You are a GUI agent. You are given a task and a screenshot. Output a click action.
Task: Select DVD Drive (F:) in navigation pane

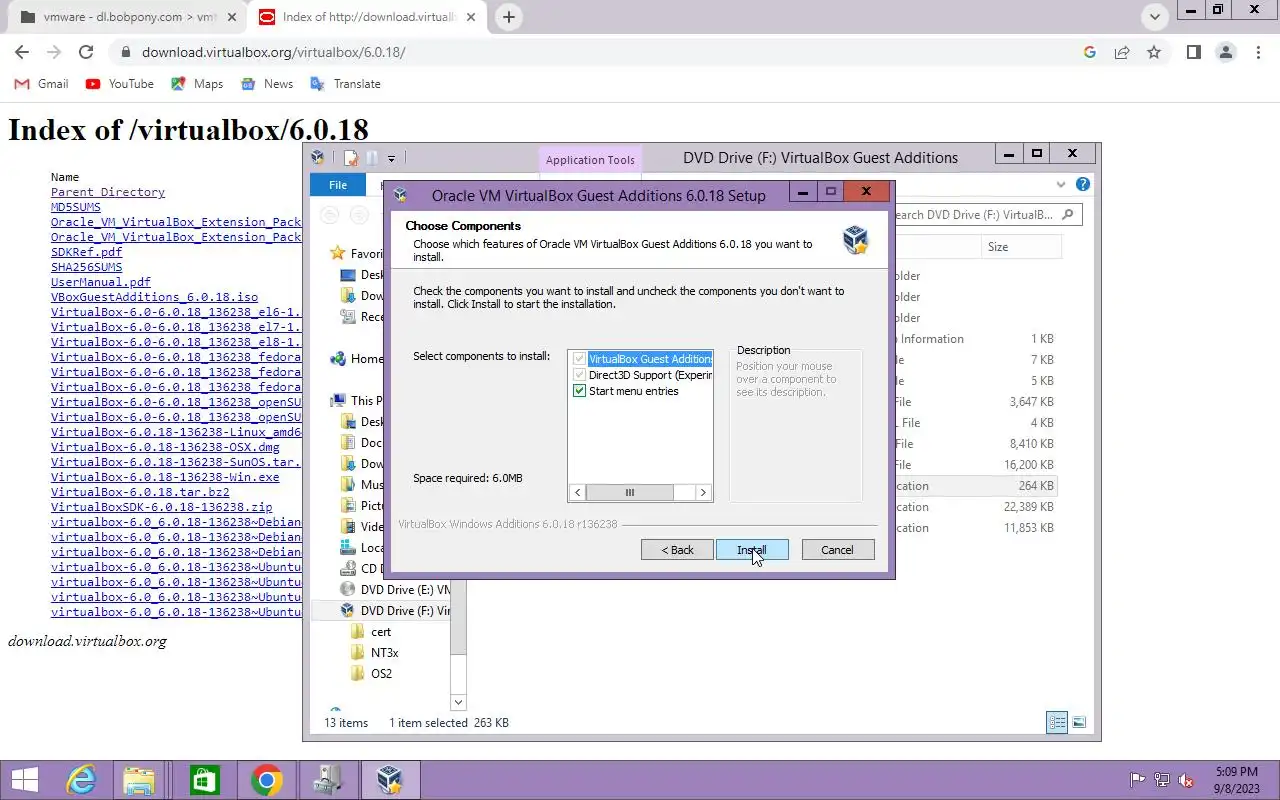click(x=395, y=611)
